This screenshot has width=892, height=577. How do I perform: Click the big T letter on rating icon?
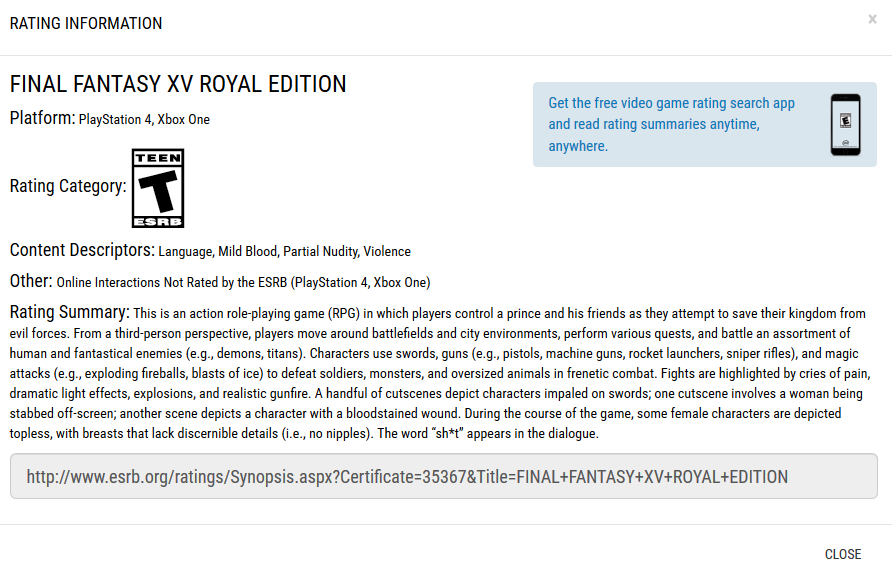tap(159, 191)
